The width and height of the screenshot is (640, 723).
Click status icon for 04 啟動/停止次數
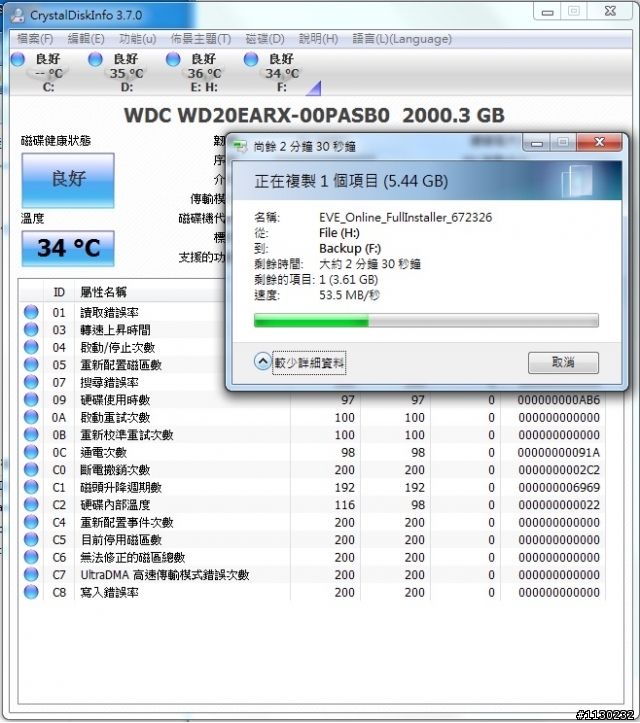point(31,347)
